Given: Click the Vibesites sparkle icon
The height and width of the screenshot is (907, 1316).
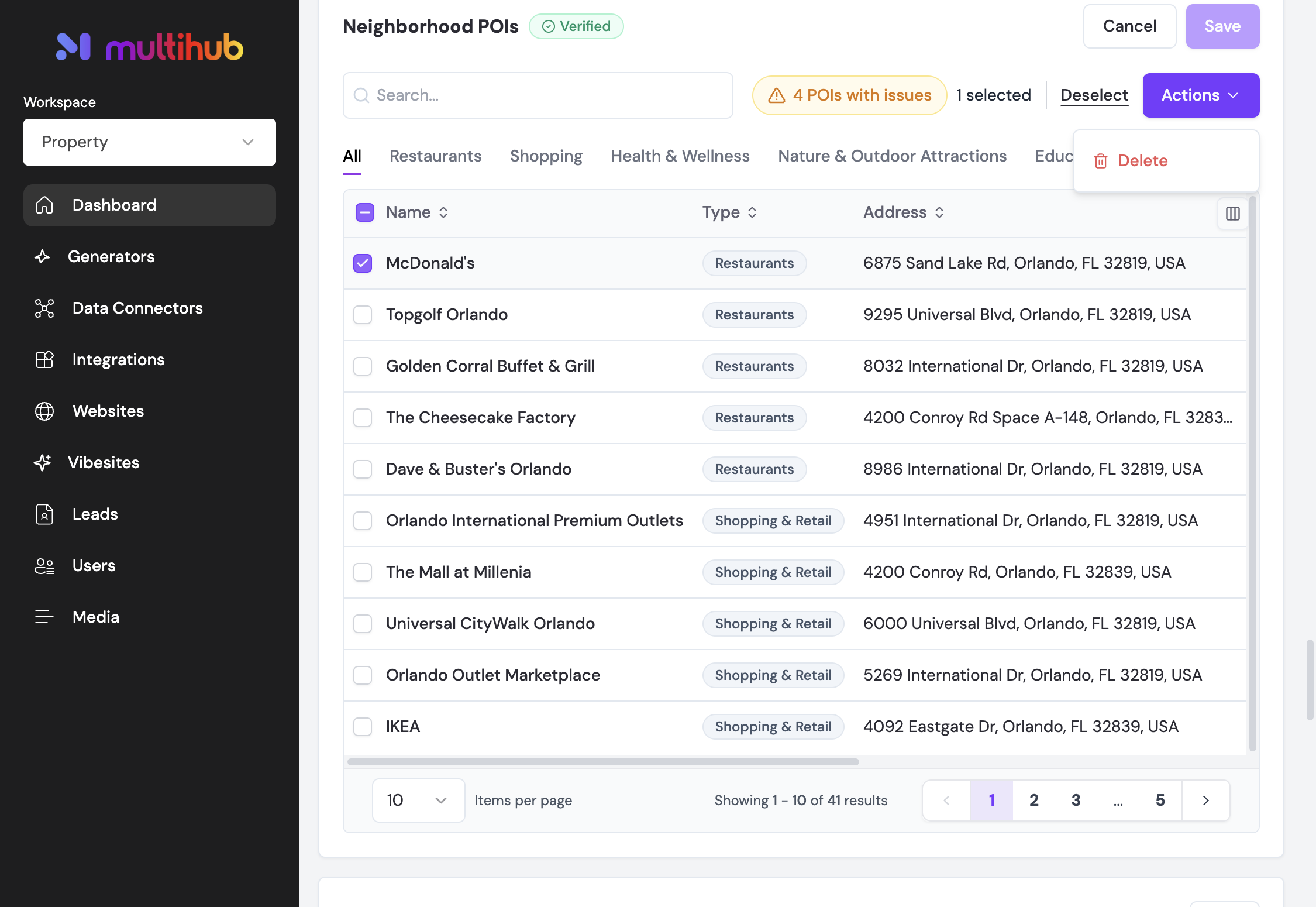Looking at the screenshot, I should coord(42,463).
